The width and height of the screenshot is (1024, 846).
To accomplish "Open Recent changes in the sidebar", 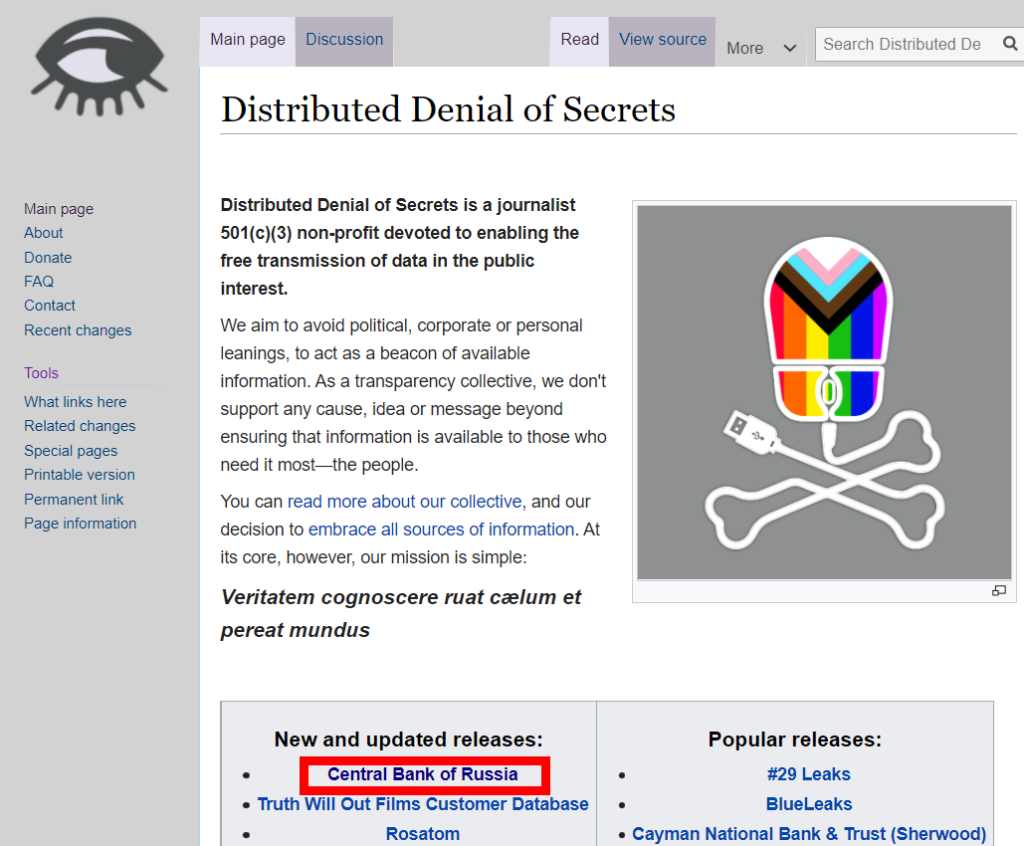I will [78, 330].
